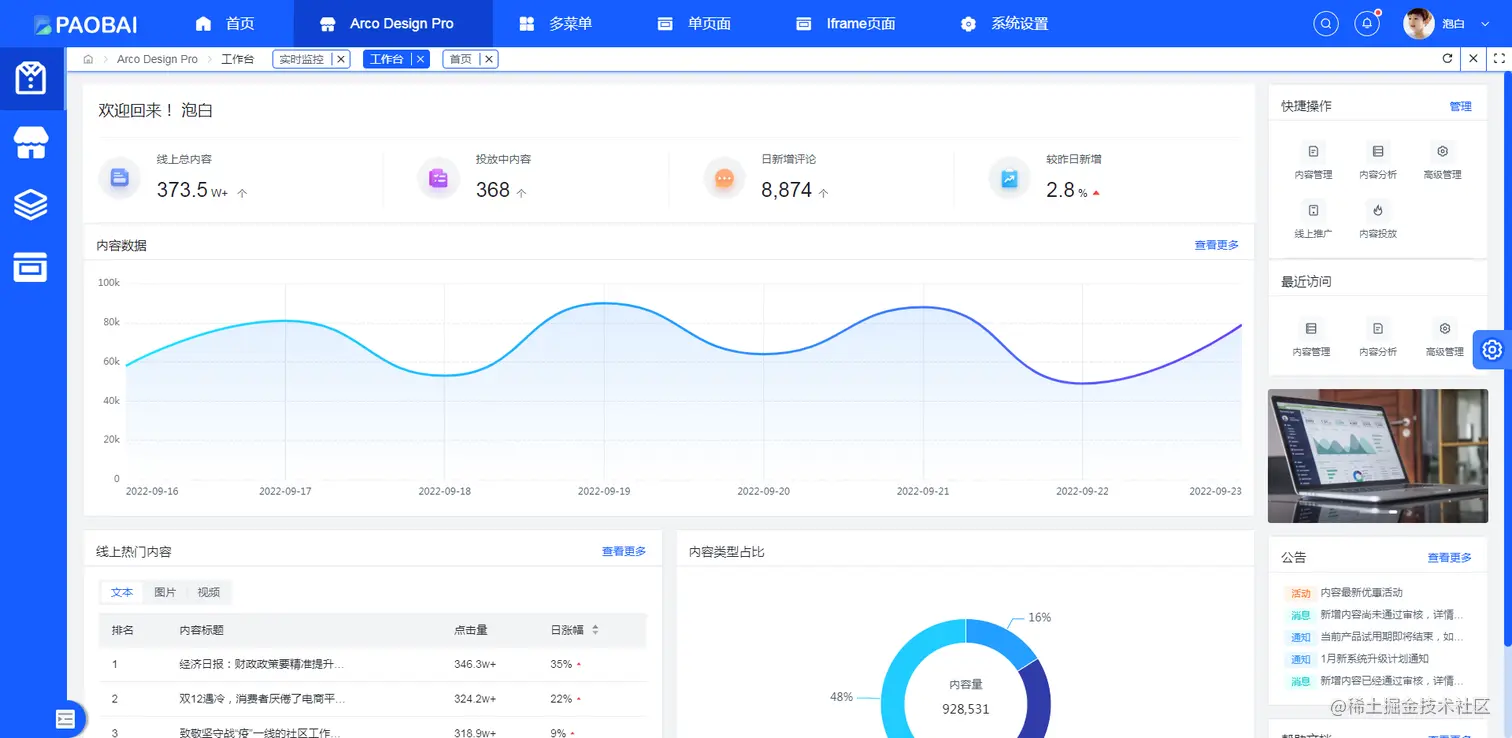Select the window icon in left sidebar
1512x738 pixels.
tap(31, 267)
